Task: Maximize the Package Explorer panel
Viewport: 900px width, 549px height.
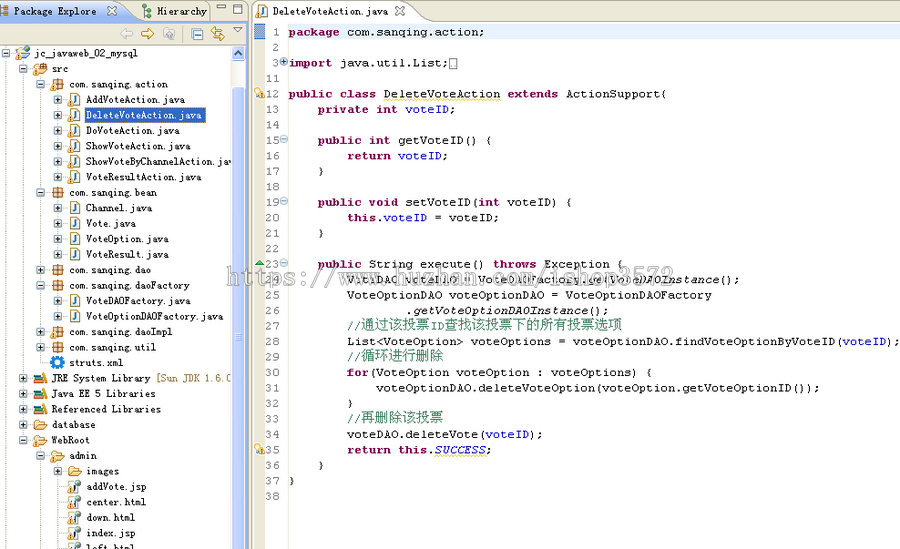Action: [238, 9]
